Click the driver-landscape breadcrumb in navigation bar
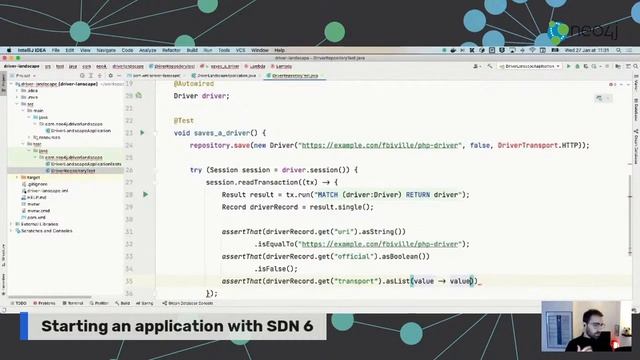This screenshot has width=640, height=360. [x=22, y=66]
